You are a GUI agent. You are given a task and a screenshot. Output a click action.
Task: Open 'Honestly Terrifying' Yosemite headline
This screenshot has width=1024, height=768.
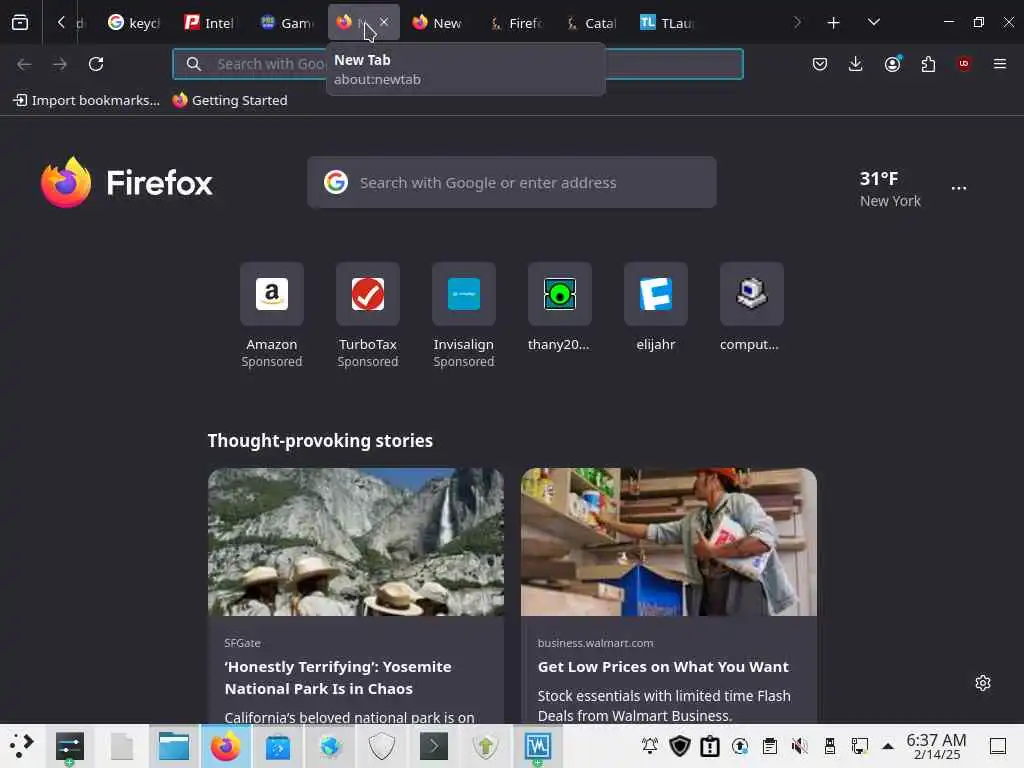338,678
